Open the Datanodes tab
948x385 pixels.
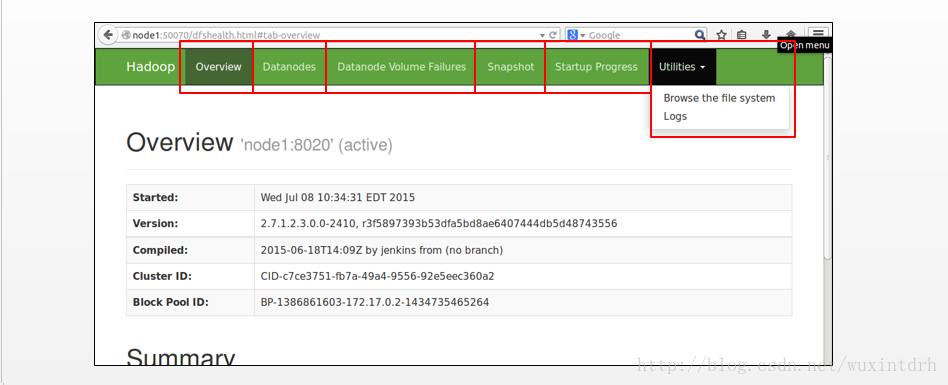[289, 67]
